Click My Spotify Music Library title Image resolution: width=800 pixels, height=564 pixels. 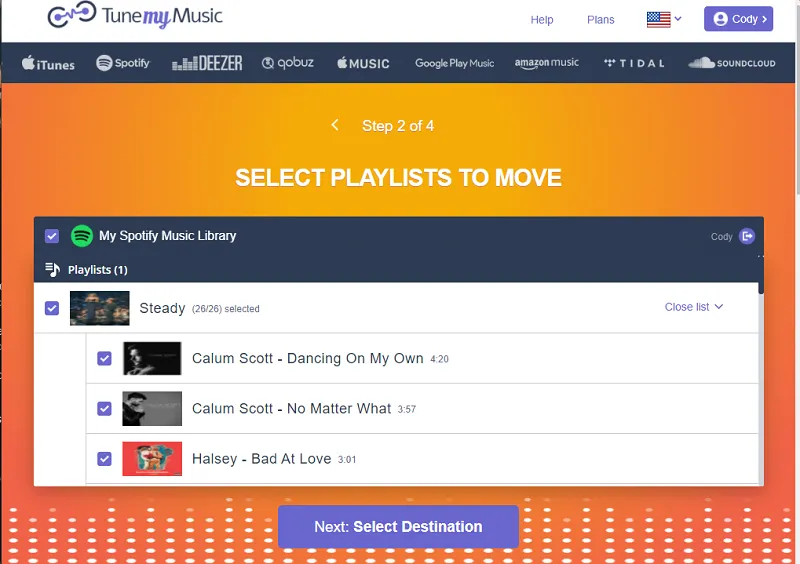point(167,236)
